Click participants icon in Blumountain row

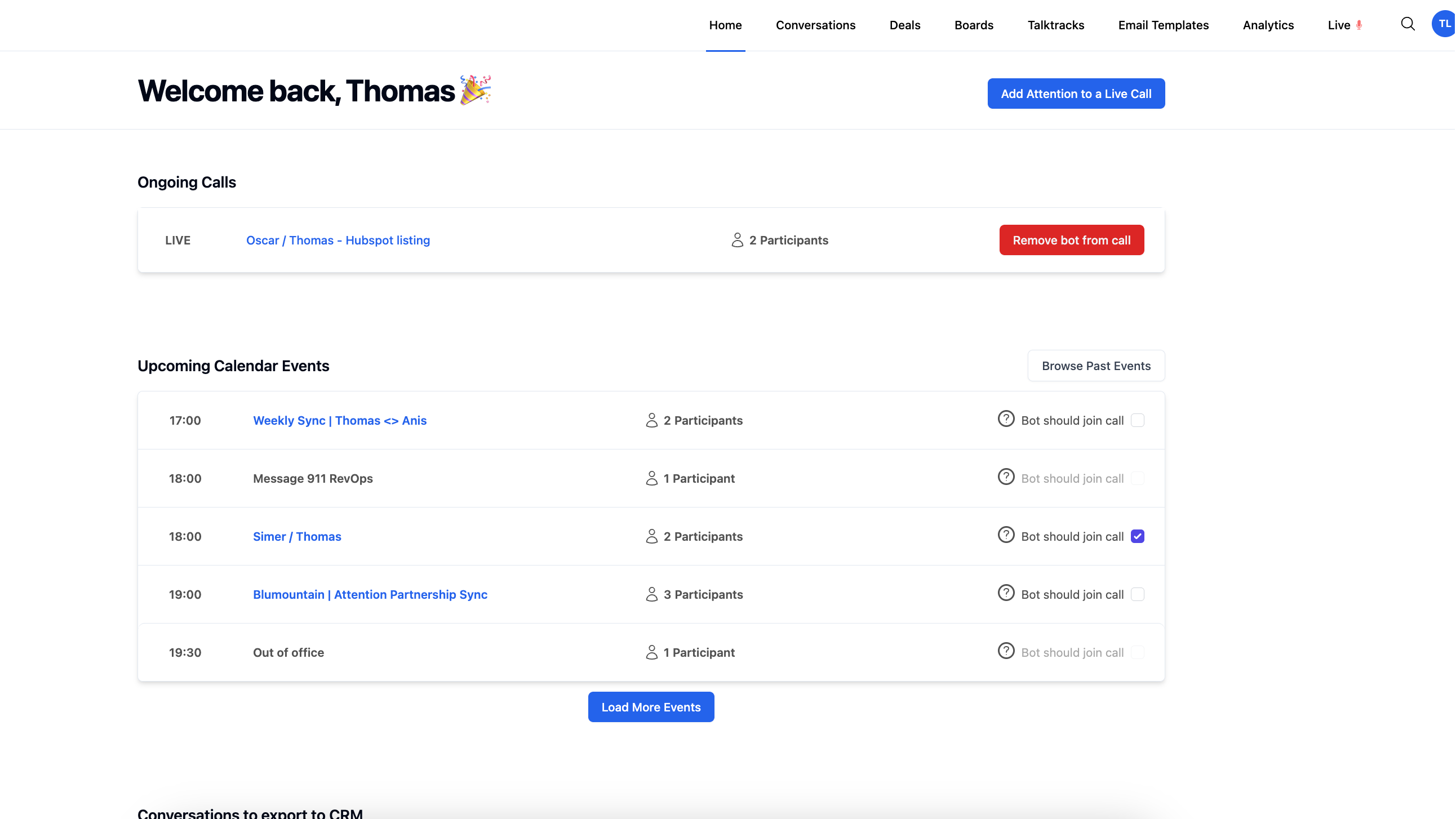pos(652,595)
